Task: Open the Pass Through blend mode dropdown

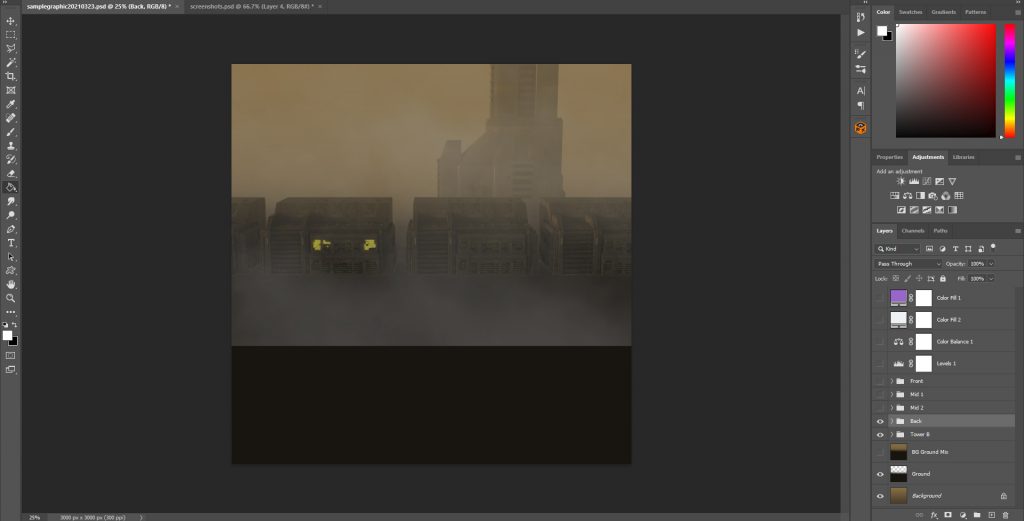Action: (x=908, y=264)
